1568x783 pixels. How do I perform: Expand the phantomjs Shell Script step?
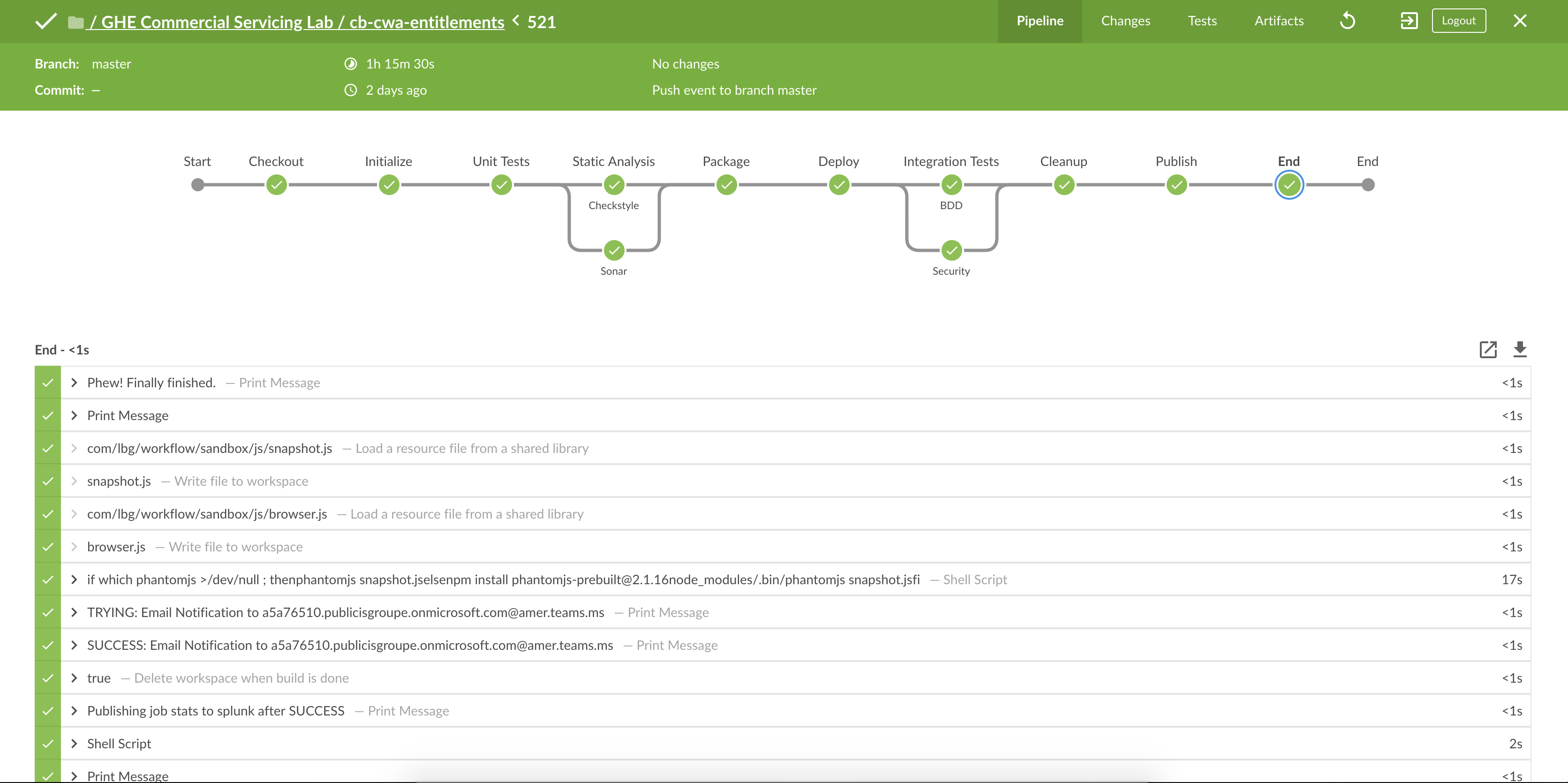click(74, 580)
